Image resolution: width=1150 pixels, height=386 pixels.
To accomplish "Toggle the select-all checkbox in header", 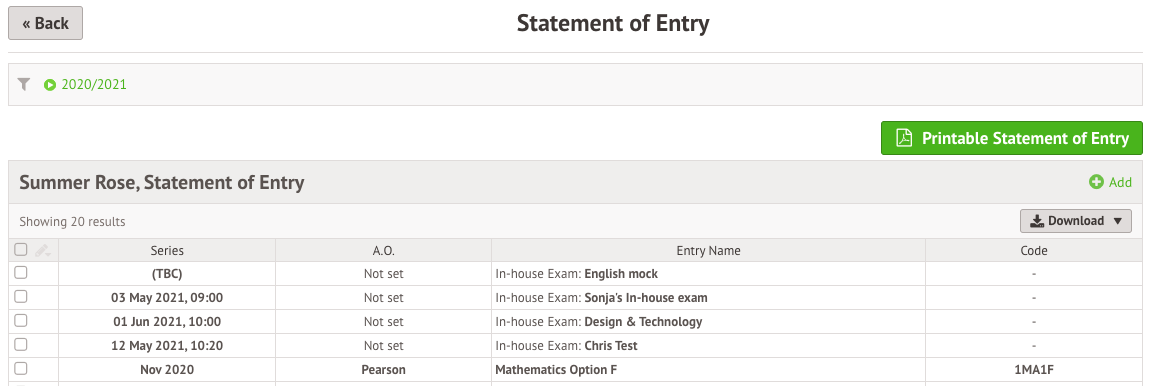I will coord(21,250).
